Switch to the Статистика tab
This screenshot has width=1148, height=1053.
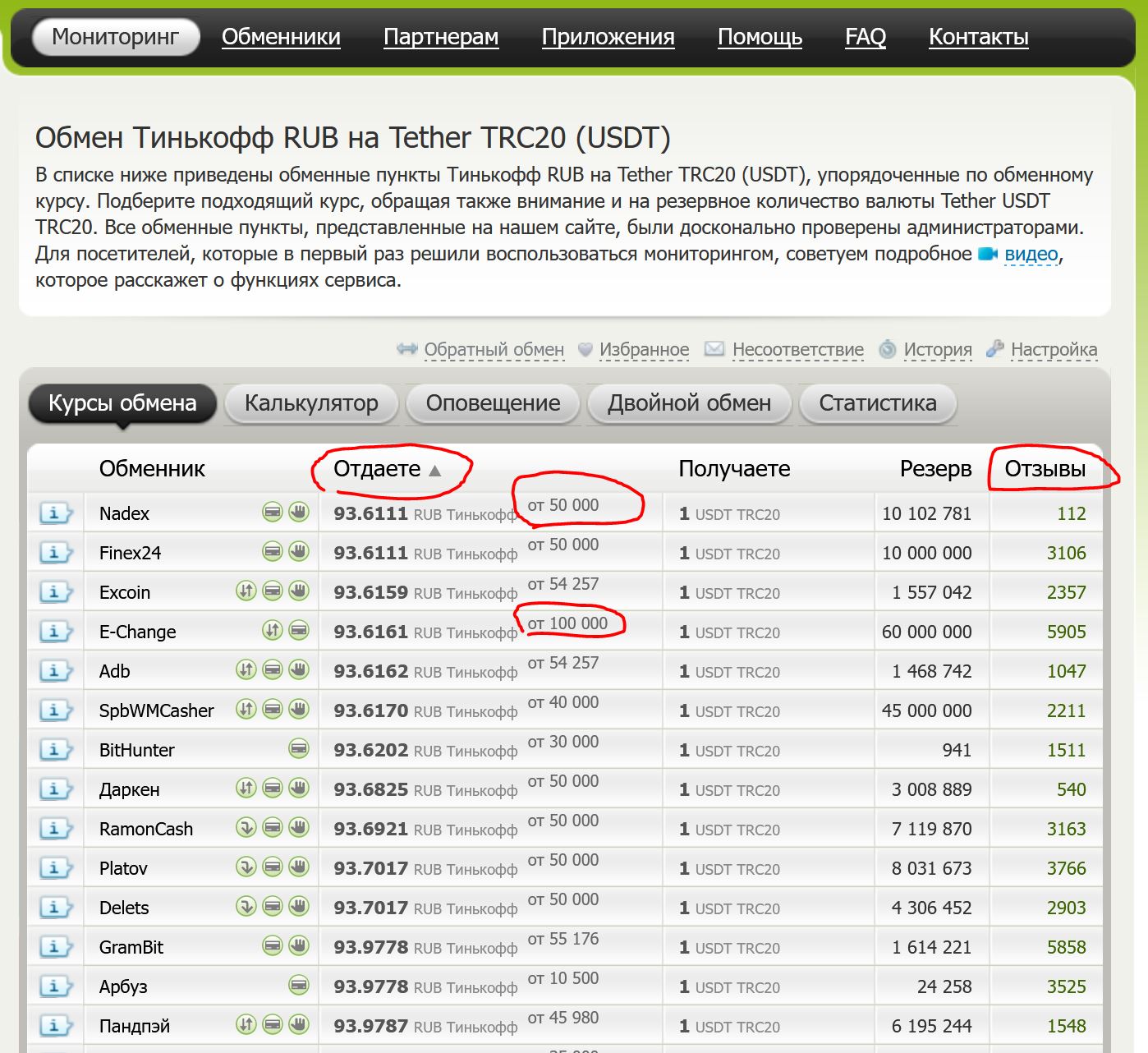click(878, 403)
